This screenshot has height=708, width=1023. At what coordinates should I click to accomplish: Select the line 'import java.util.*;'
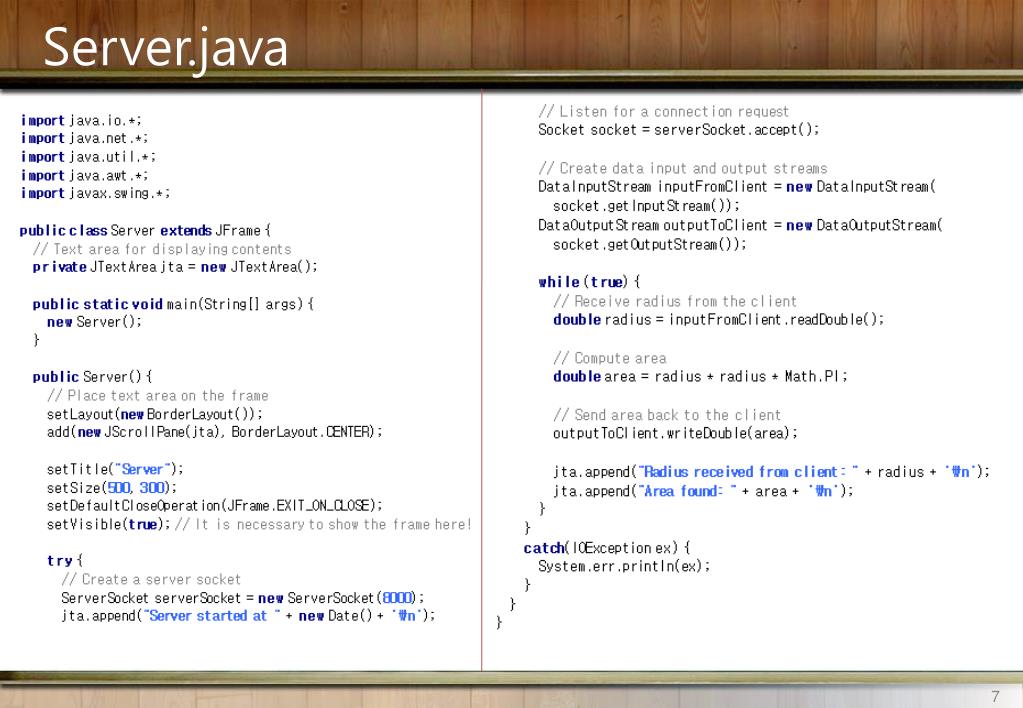(88, 157)
